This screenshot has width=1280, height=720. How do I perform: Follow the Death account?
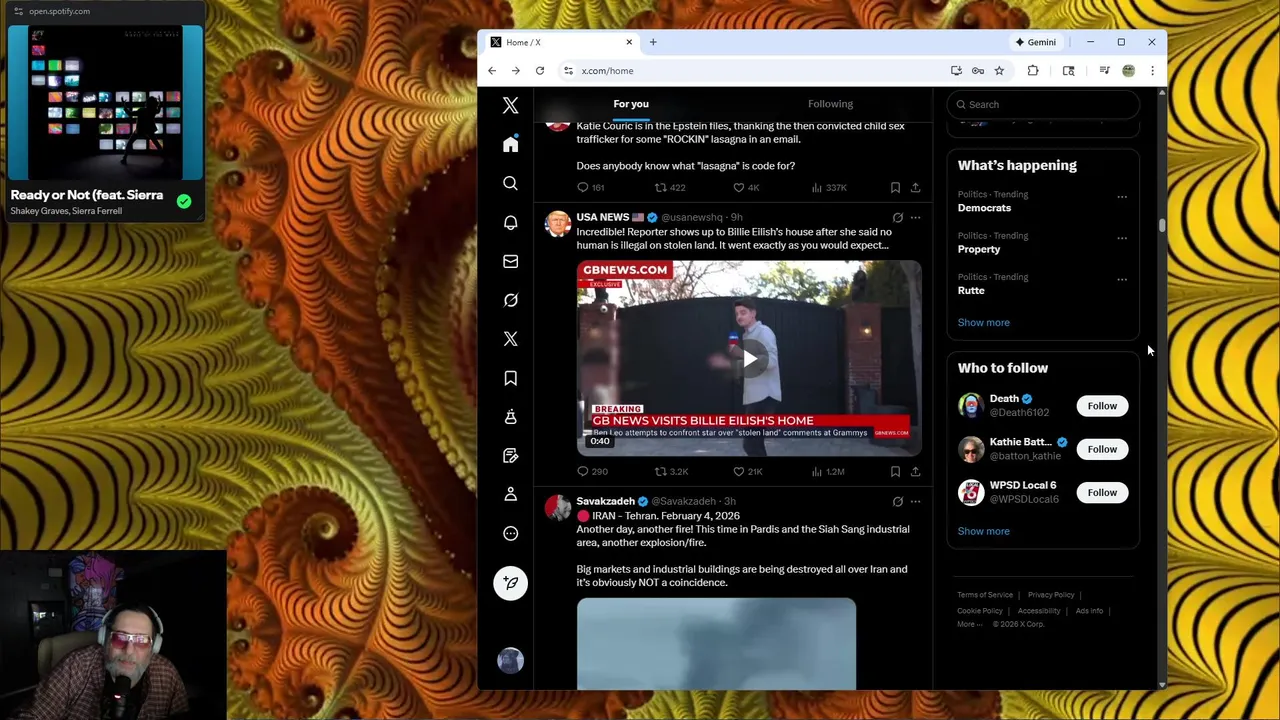point(1102,406)
